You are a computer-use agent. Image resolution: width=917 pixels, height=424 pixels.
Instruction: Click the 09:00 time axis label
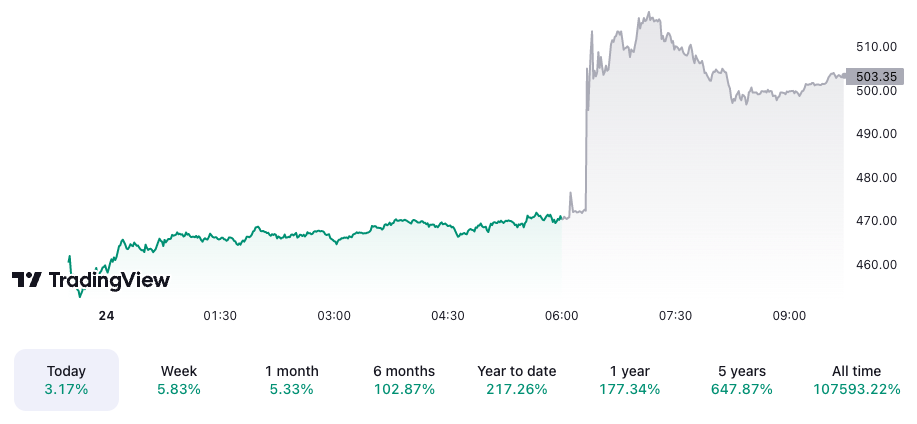[789, 316]
